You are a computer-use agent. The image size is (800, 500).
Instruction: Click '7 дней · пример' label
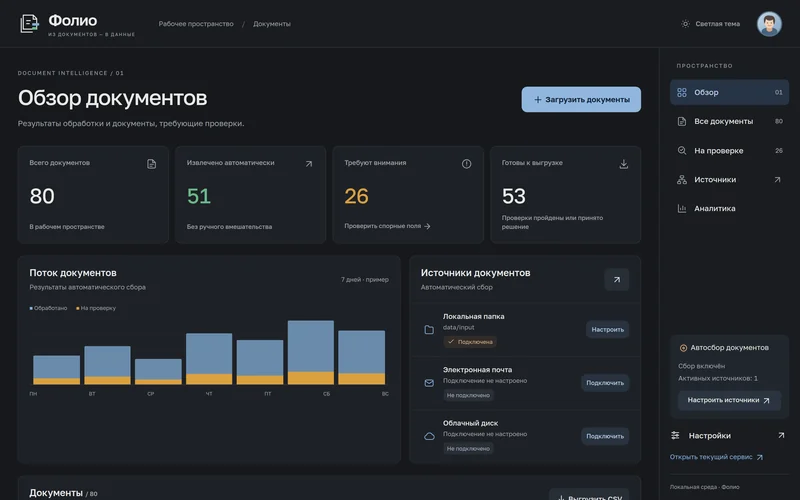(x=365, y=280)
